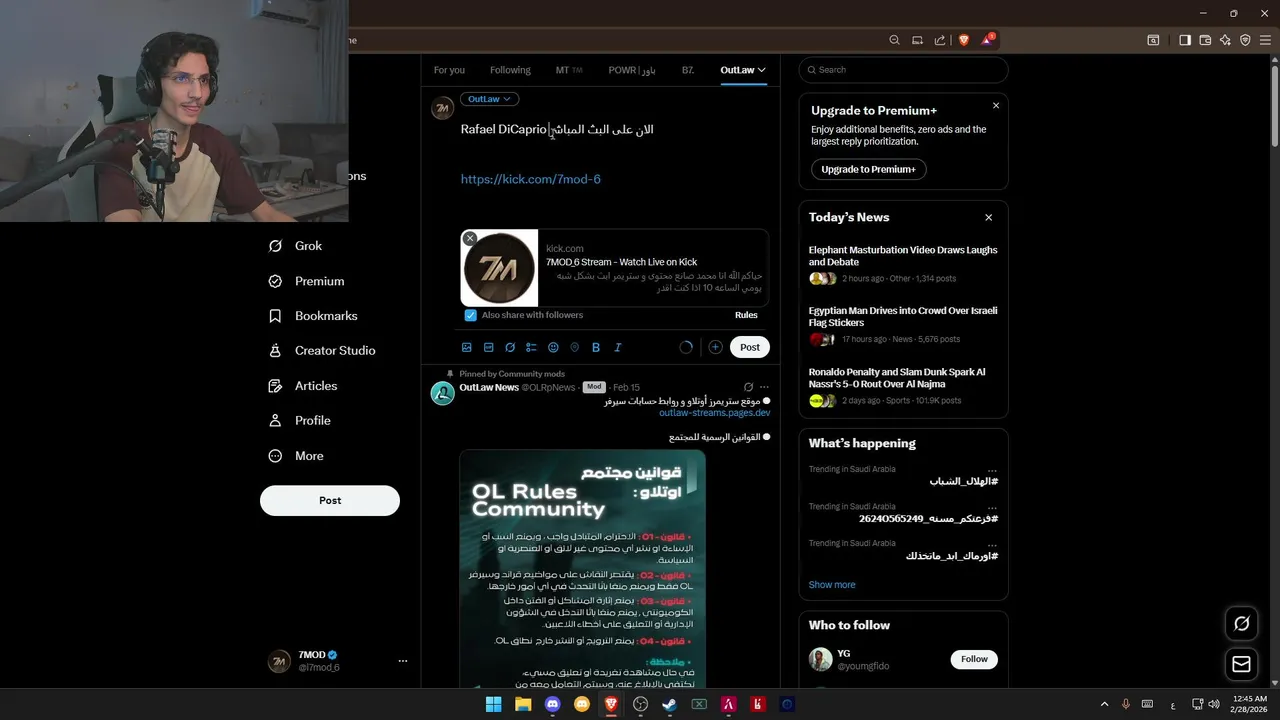
Task: Switch to the For you tab
Action: [449, 70]
